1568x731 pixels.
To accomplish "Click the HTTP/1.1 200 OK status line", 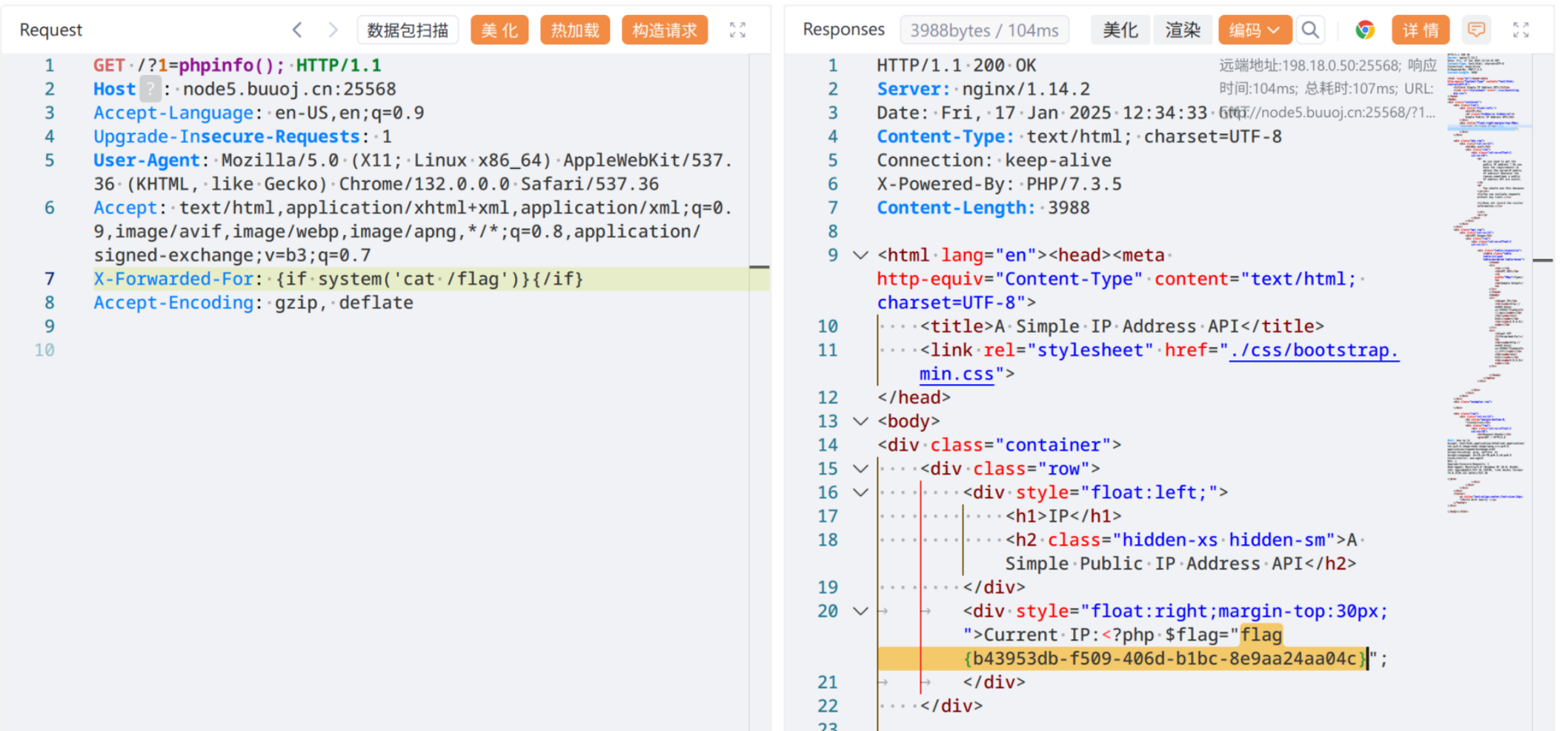I will pos(957,65).
